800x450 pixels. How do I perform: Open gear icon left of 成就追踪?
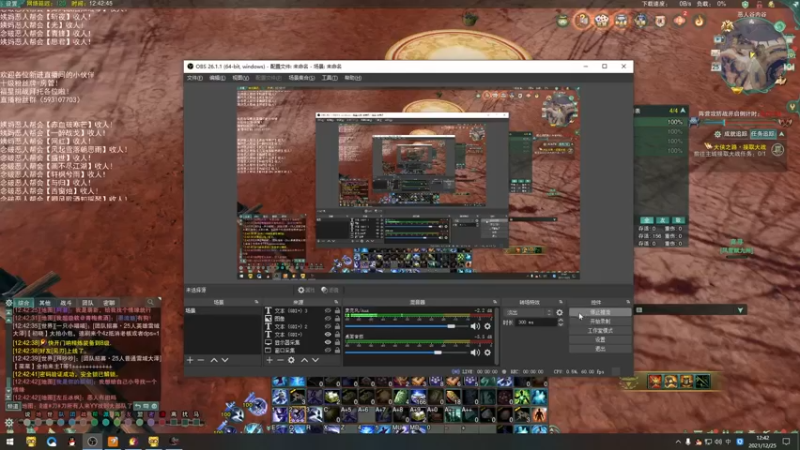tap(718, 134)
